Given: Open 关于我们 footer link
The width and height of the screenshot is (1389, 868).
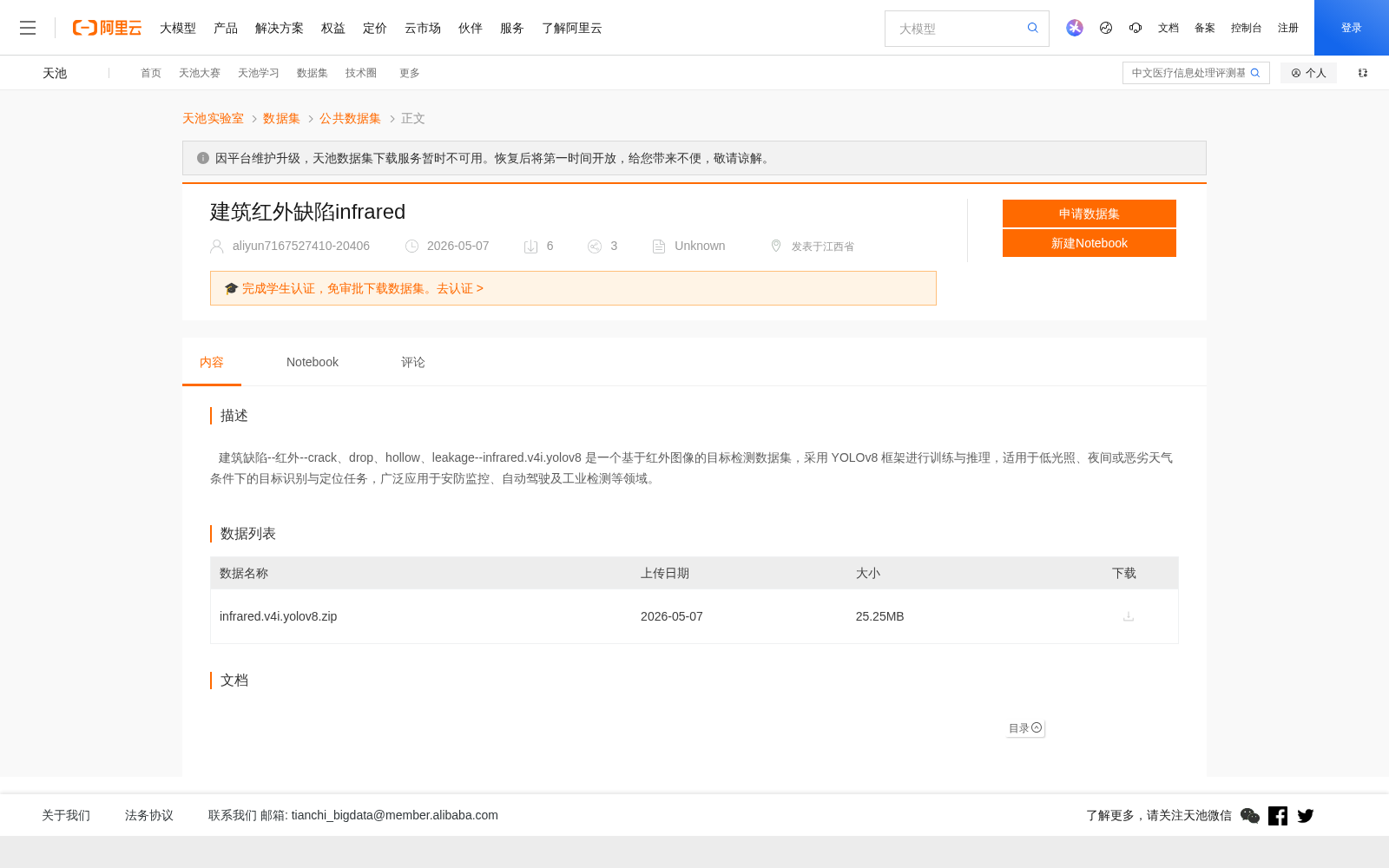Looking at the screenshot, I should pos(66,815).
